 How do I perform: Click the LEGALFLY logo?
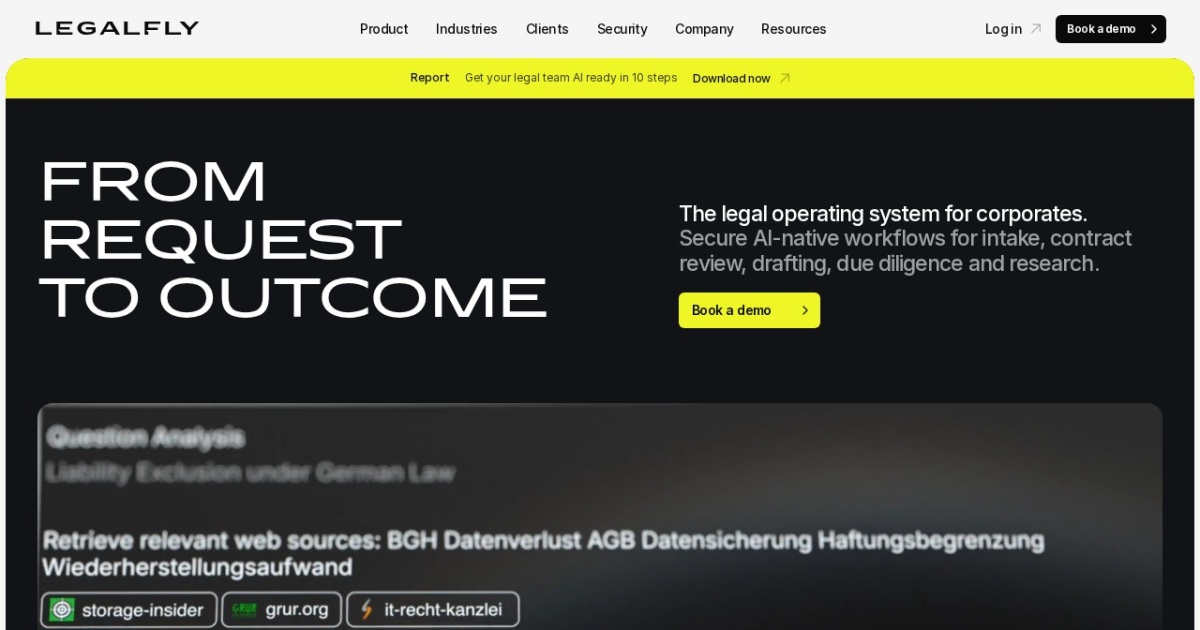pos(117,28)
